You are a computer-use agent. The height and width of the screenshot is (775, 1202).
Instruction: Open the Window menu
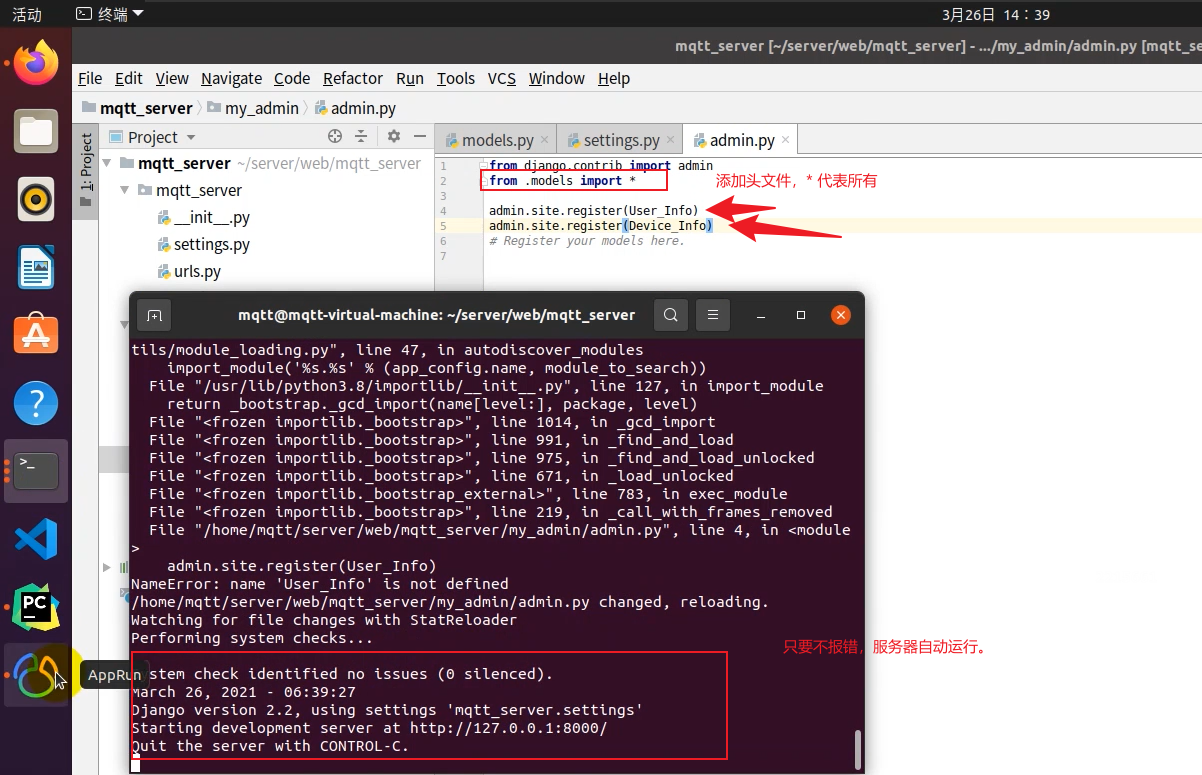tap(557, 78)
